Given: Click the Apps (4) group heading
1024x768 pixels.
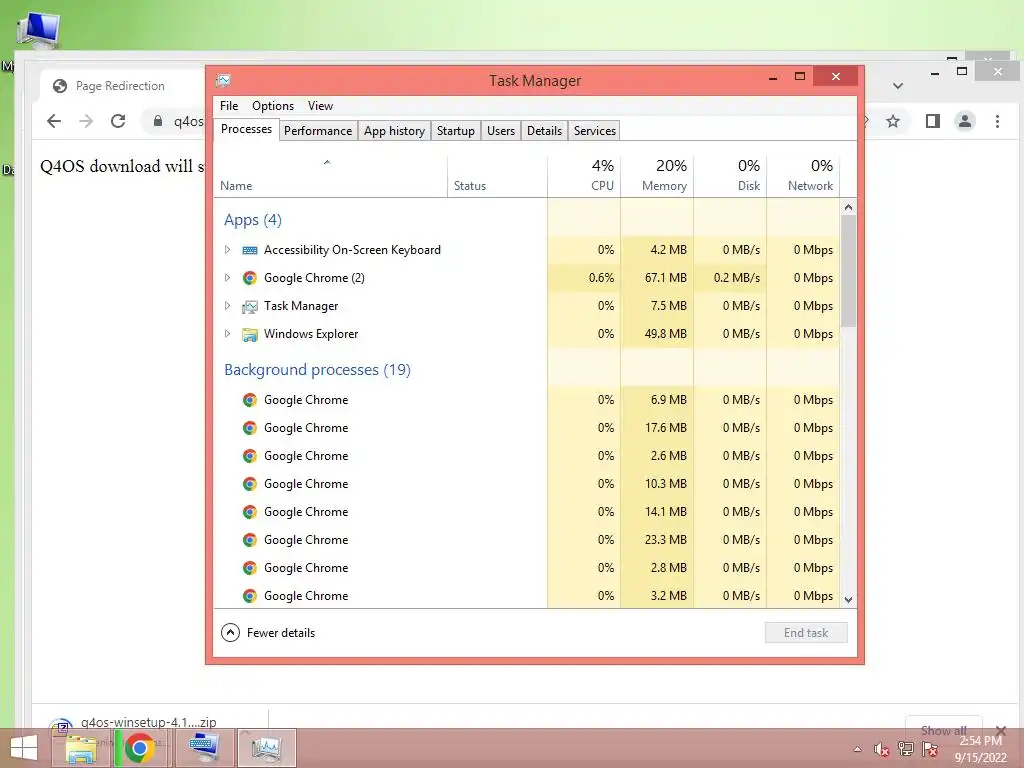Looking at the screenshot, I should point(253,220).
